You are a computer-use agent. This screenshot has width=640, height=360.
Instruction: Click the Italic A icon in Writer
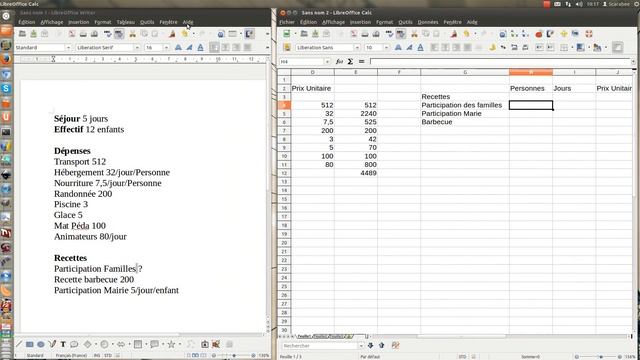pos(189,48)
